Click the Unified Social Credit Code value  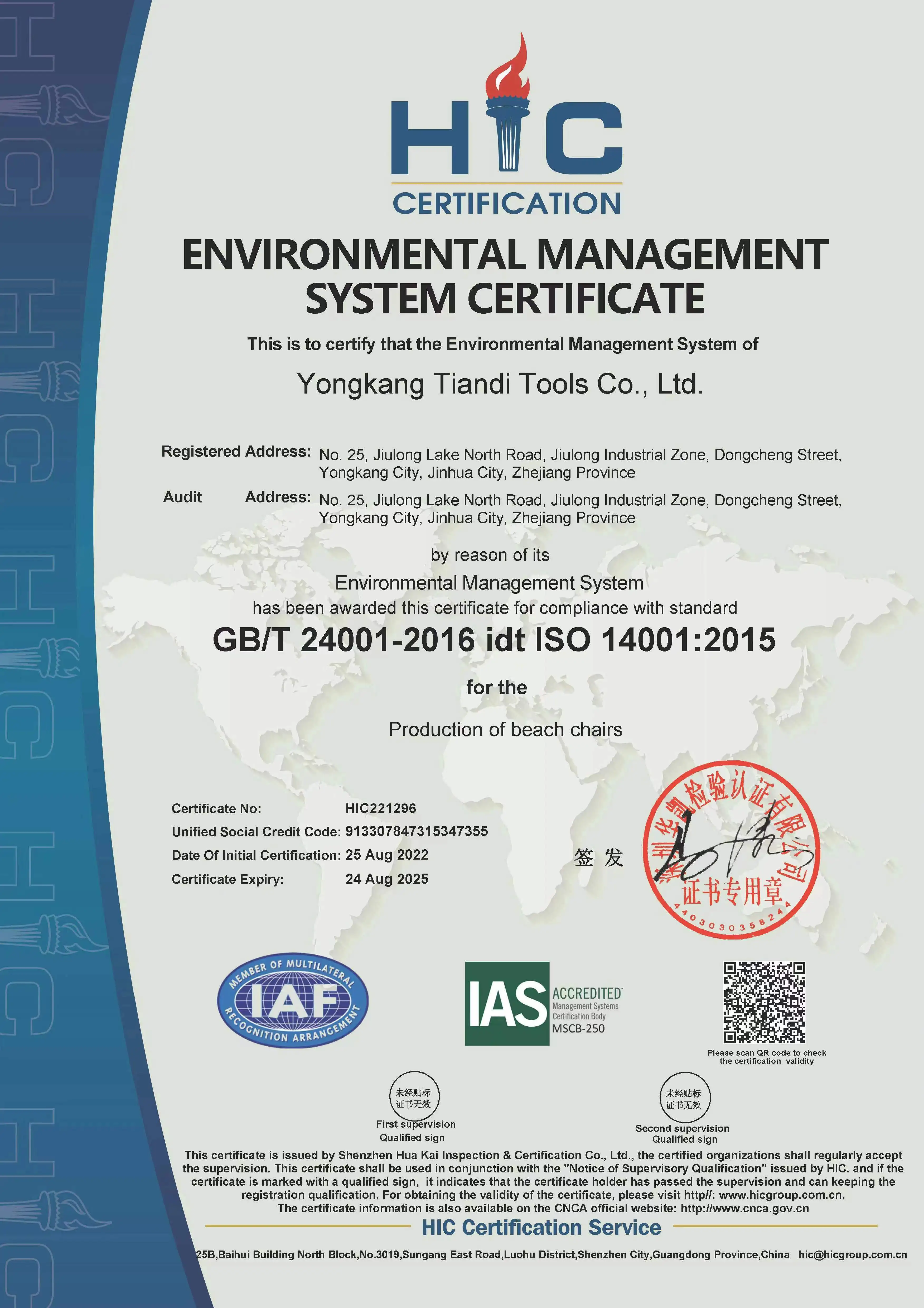(x=416, y=831)
